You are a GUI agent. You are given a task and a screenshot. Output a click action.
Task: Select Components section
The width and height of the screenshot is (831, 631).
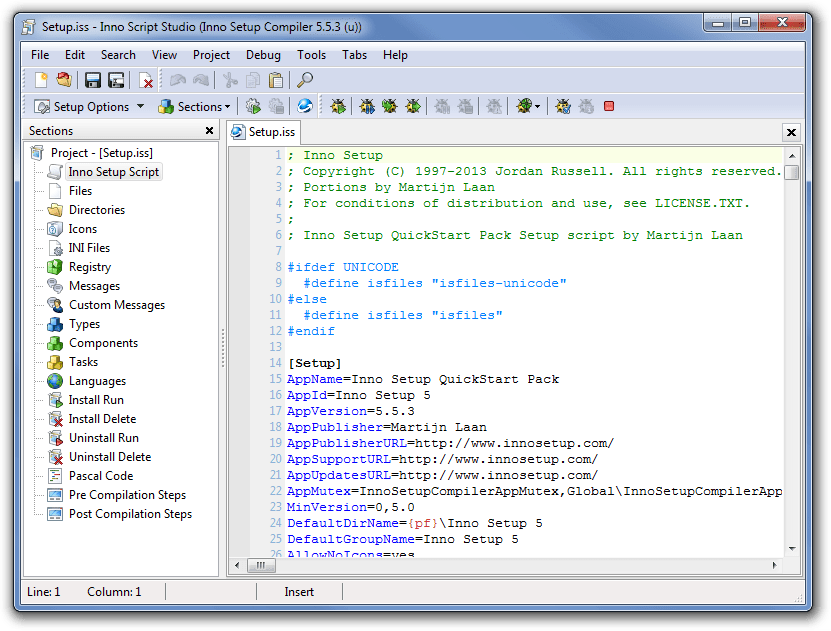coord(103,343)
